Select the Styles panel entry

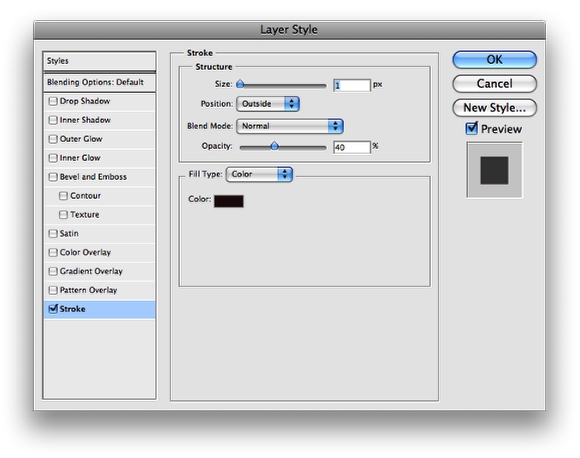pos(99,61)
